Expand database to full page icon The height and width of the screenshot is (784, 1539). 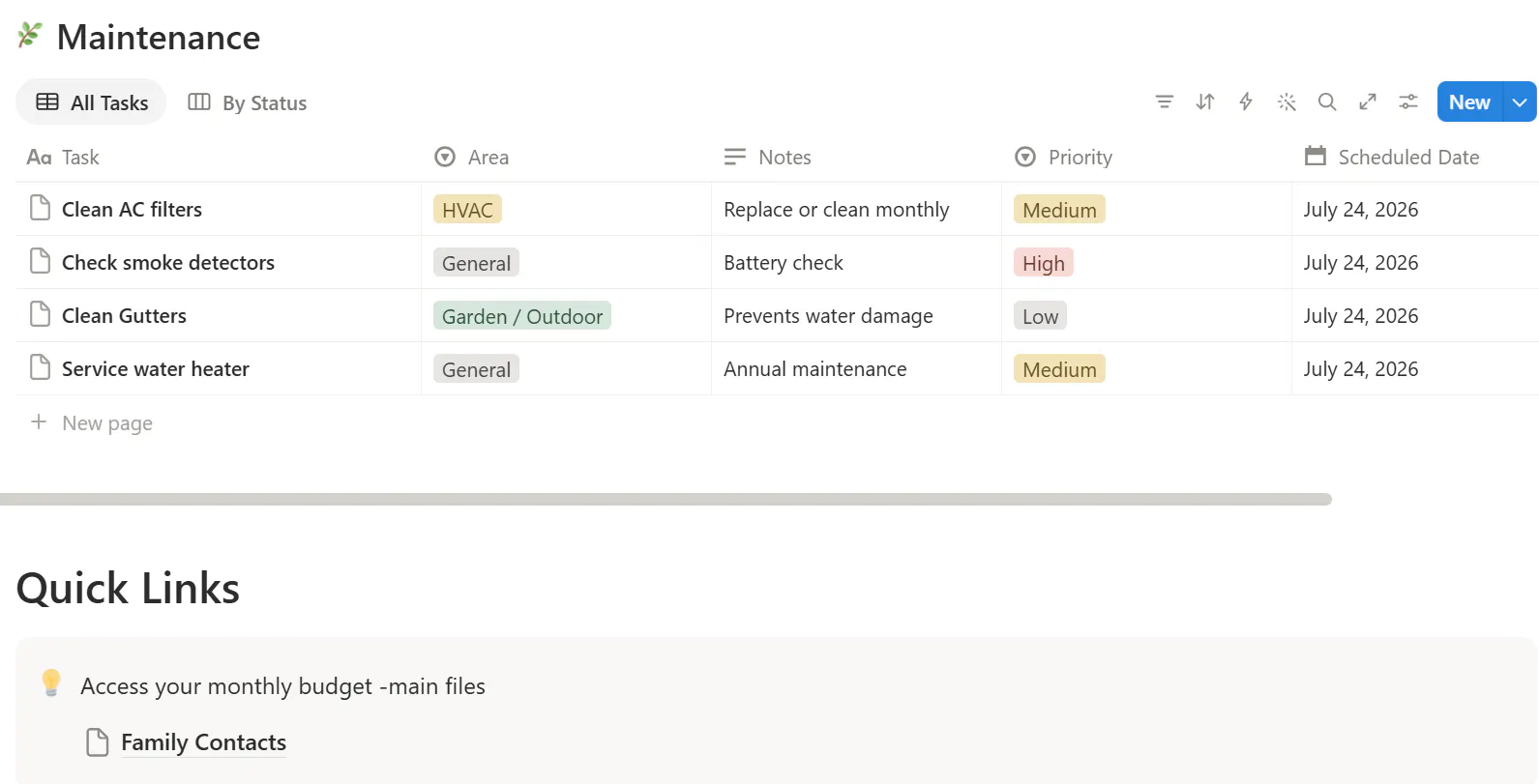1368,102
